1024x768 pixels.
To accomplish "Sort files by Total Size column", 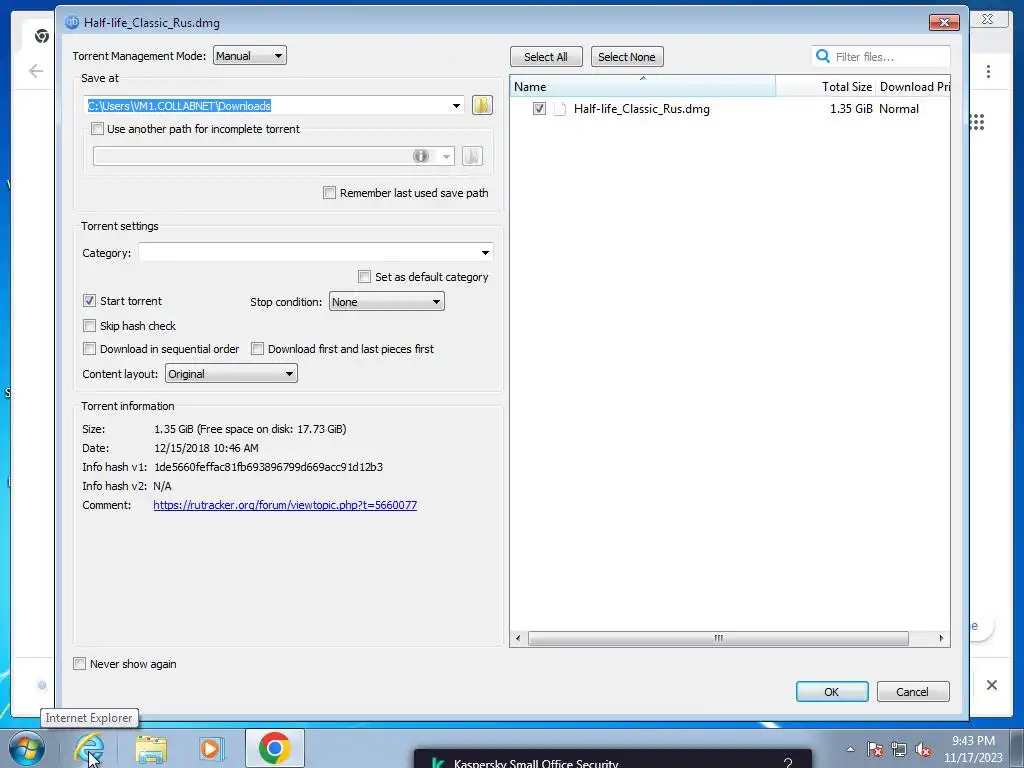I will 825,86.
